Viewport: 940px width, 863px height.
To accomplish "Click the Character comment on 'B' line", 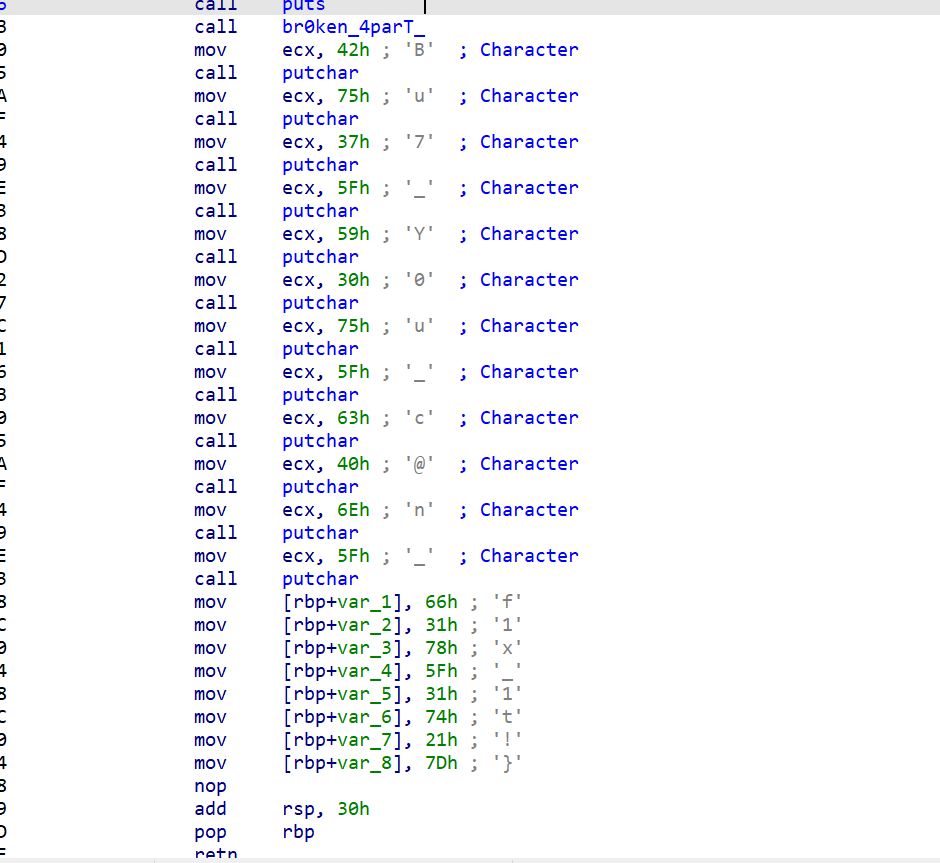I will coord(529,50).
